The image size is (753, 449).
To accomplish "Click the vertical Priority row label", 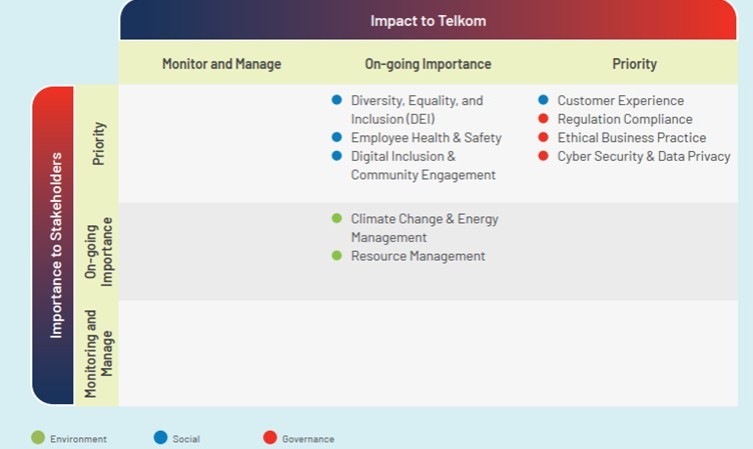I will [x=98, y=144].
